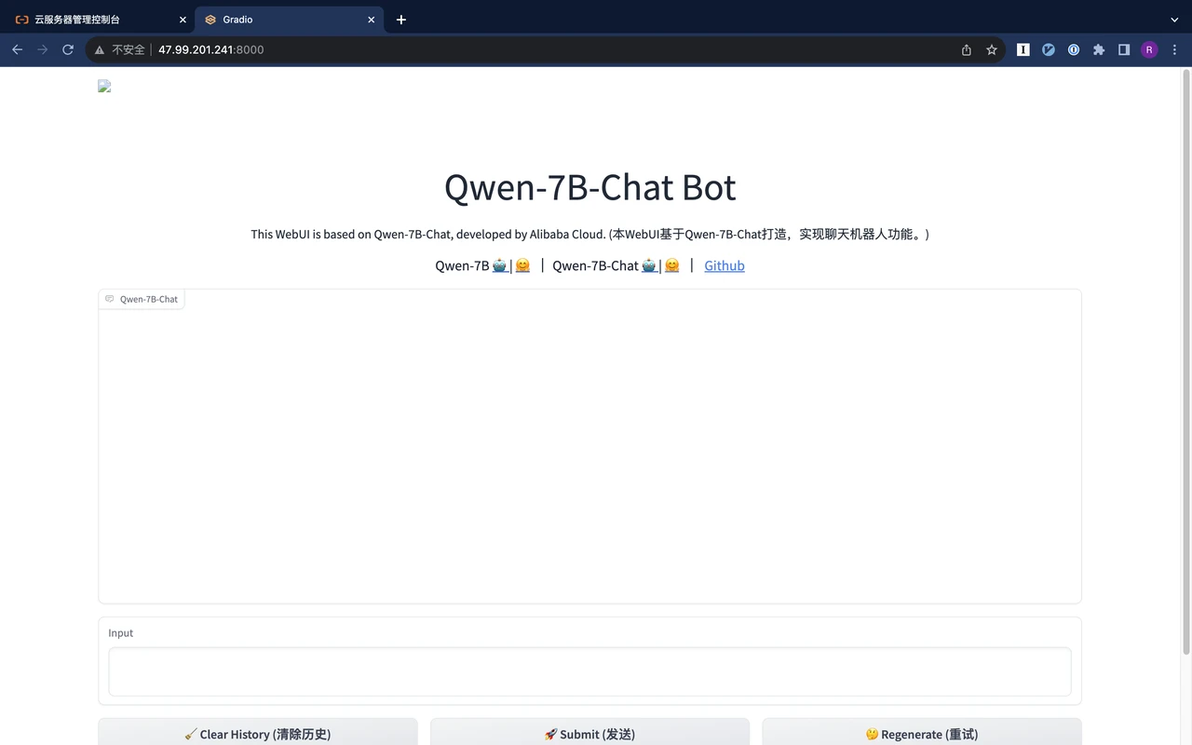Image resolution: width=1192 pixels, height=745 pixels.
Task: Expand the tab search chevron
Action: [1175, 20]
